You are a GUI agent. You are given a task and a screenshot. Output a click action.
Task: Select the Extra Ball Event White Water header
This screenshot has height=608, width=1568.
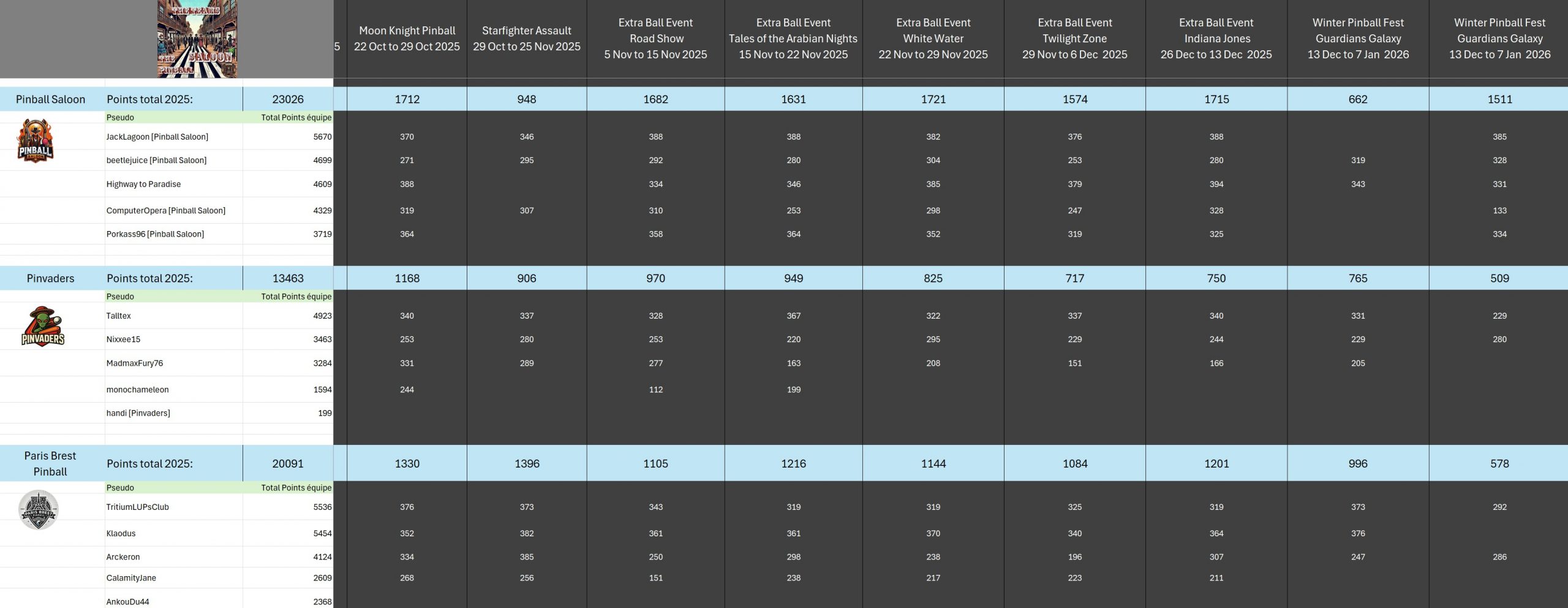[x=933, y=39]
